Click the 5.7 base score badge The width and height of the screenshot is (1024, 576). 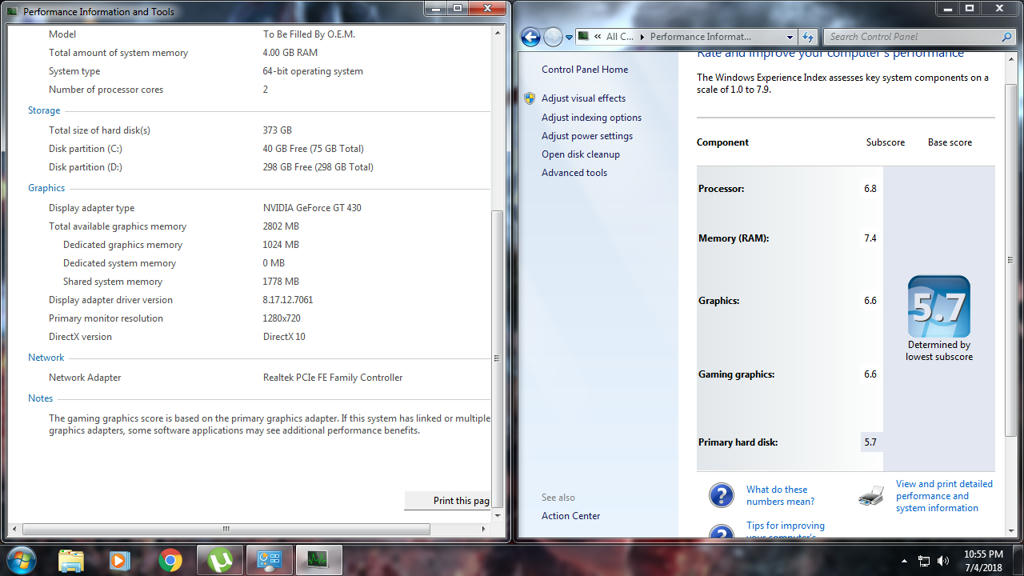point(938,306)
